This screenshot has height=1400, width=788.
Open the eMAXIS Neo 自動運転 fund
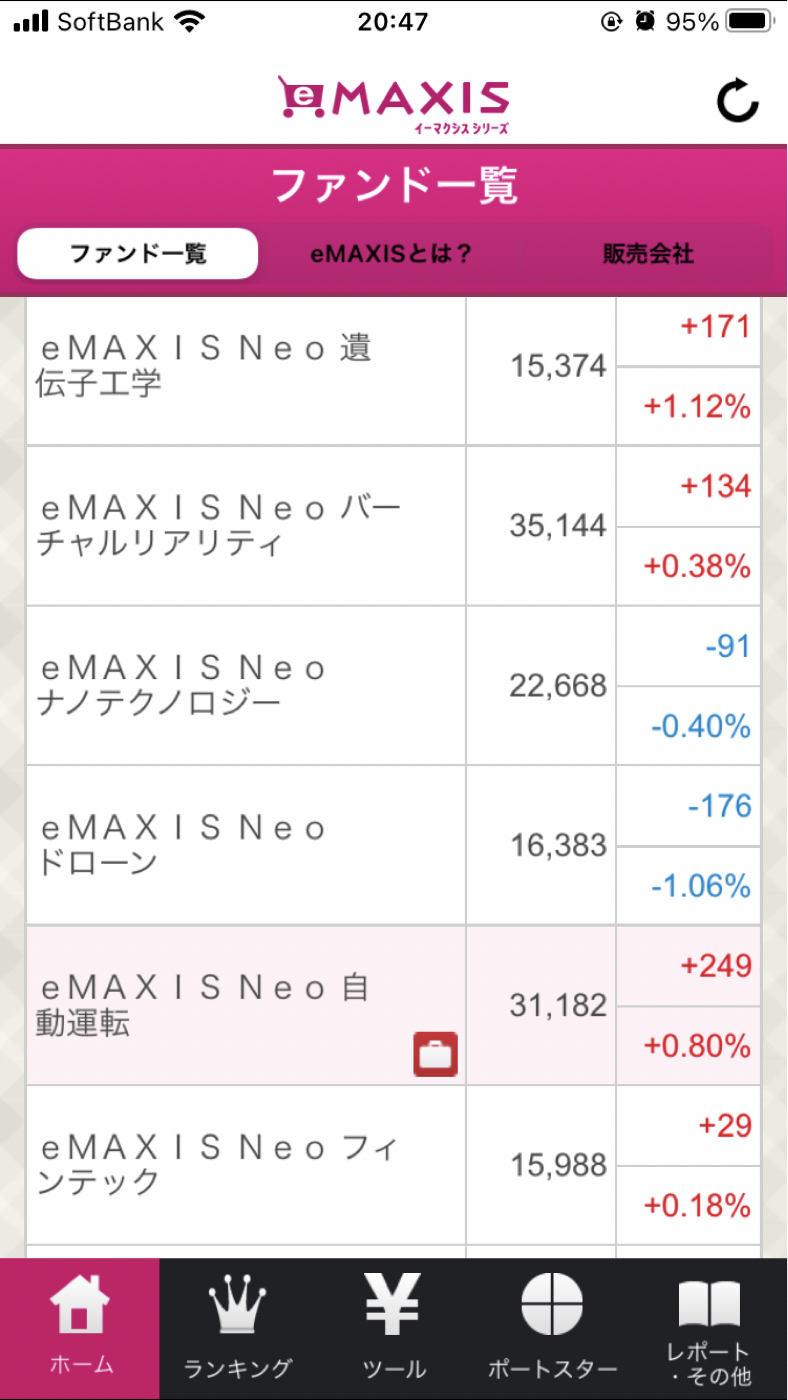pos(204,1006)
